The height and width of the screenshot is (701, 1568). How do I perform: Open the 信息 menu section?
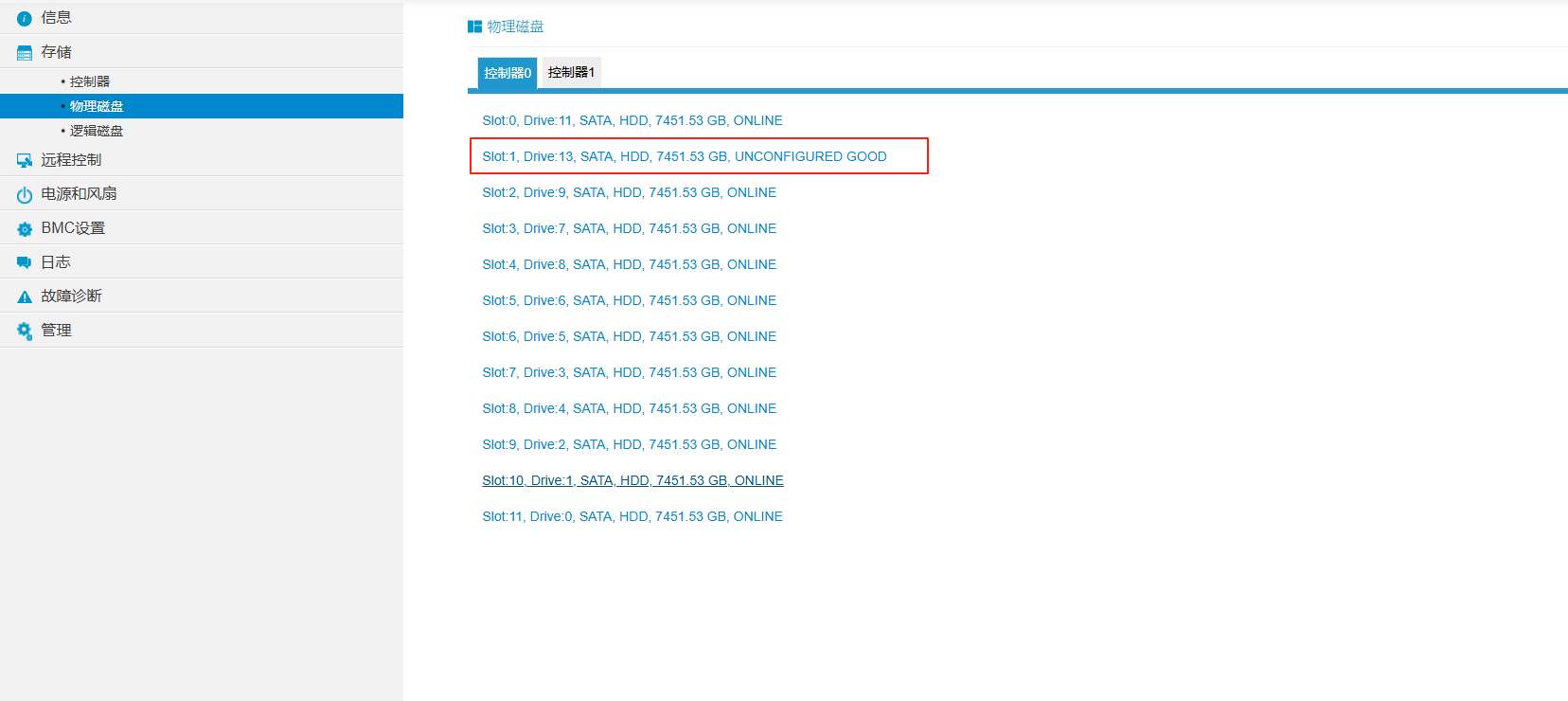tap(202, 17)
